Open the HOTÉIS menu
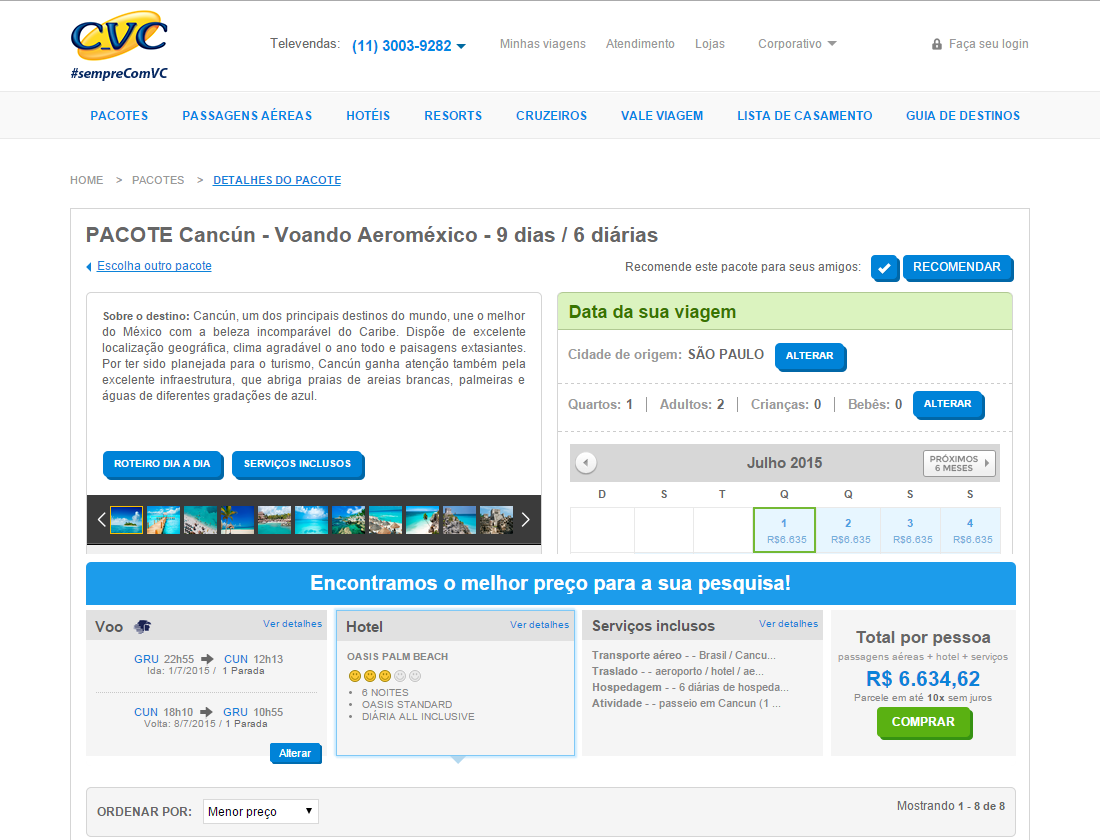The height and width of the screenshot is (840, 1100). (x=368, y=116)
